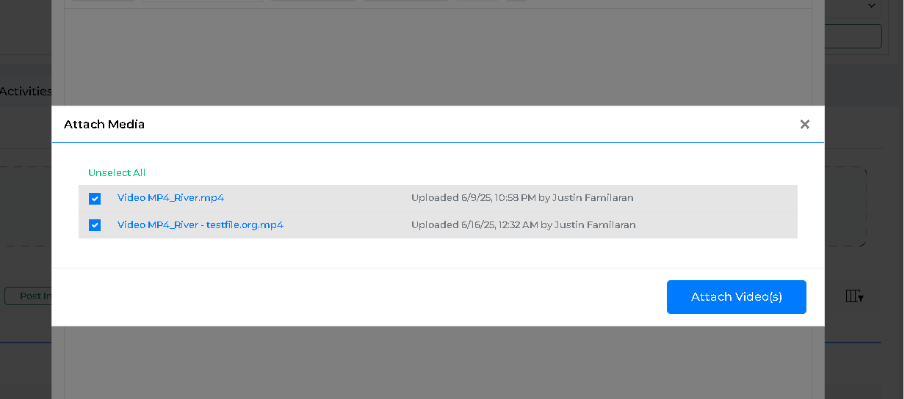This screenshot has height=399, width=904.
Task: Close the Attach Media dialog
Action: coord(804,125)
